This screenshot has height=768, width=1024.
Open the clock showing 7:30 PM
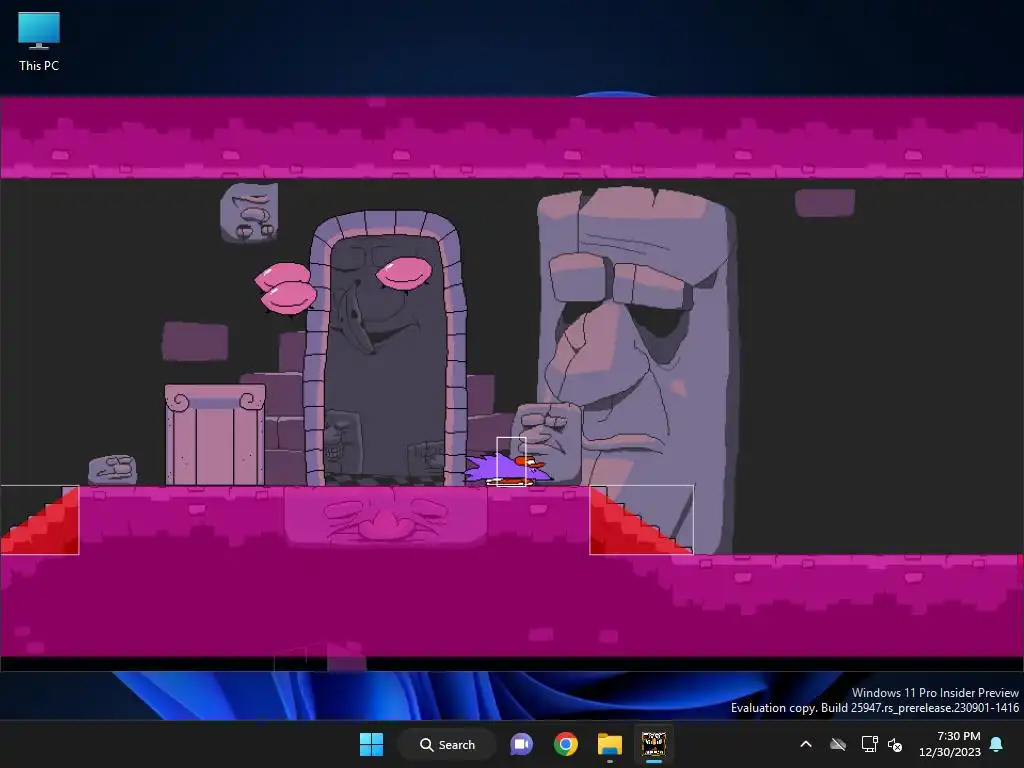click(950, 744)
